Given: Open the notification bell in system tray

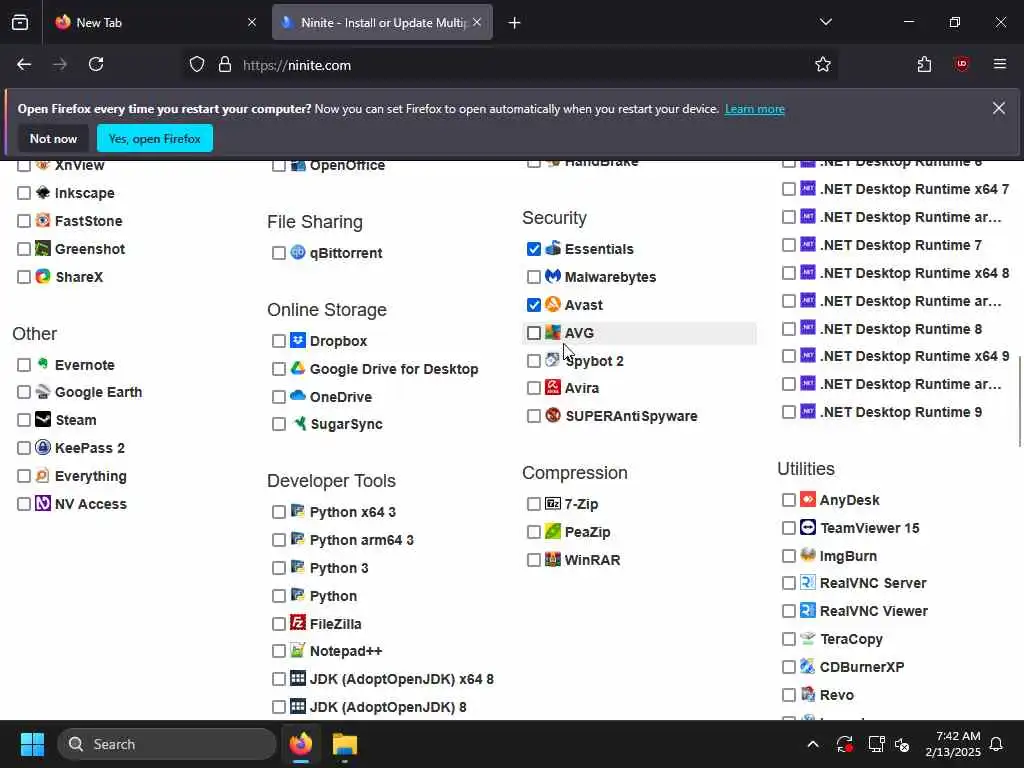Looking at the screenshot, I should point(997,744).
